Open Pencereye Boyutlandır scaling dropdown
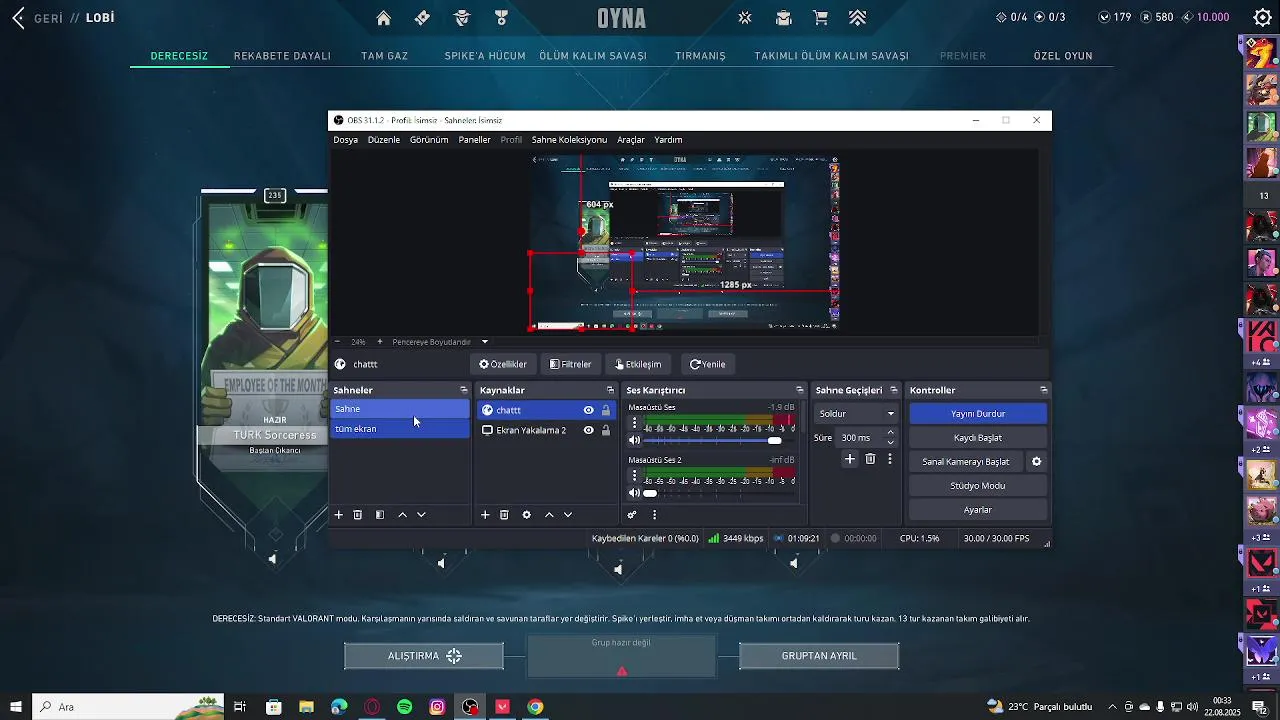 (x=440, y=342)
